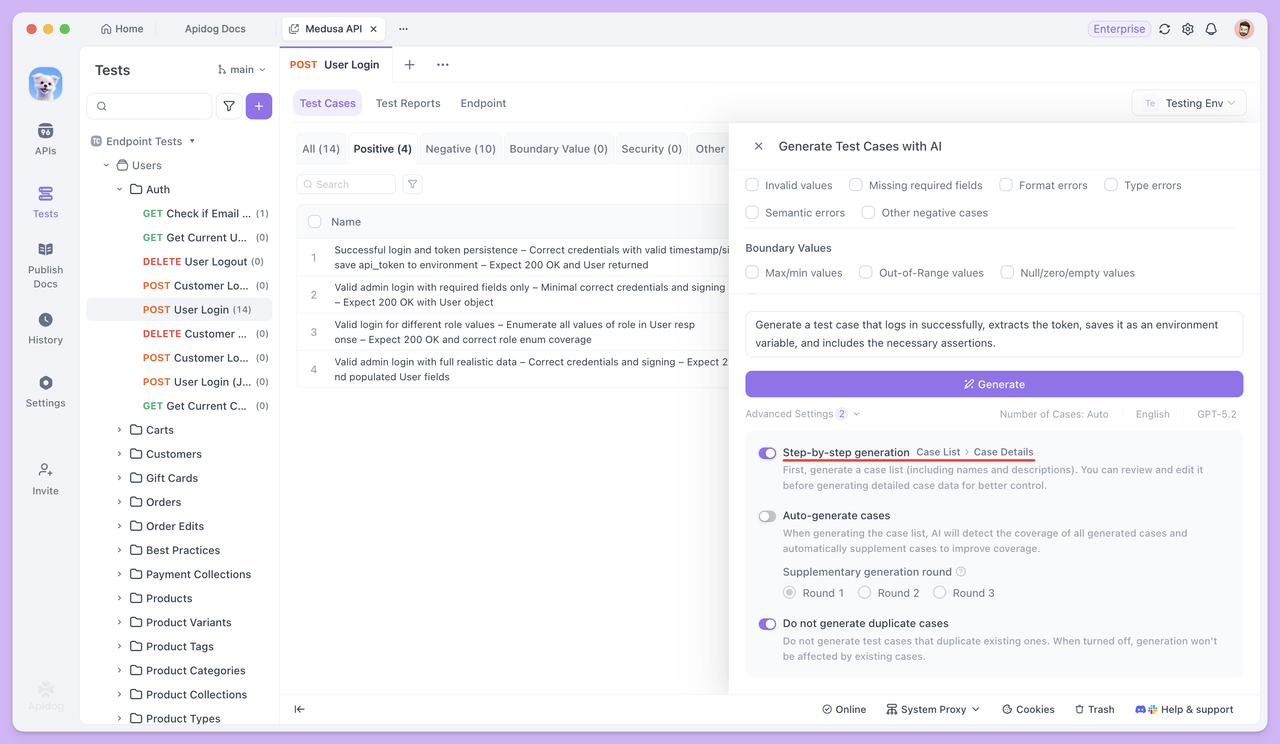The height and width of the screenshot is (744, 1280).
Task: Open the main branch dropdown
Action: (242, 70)
